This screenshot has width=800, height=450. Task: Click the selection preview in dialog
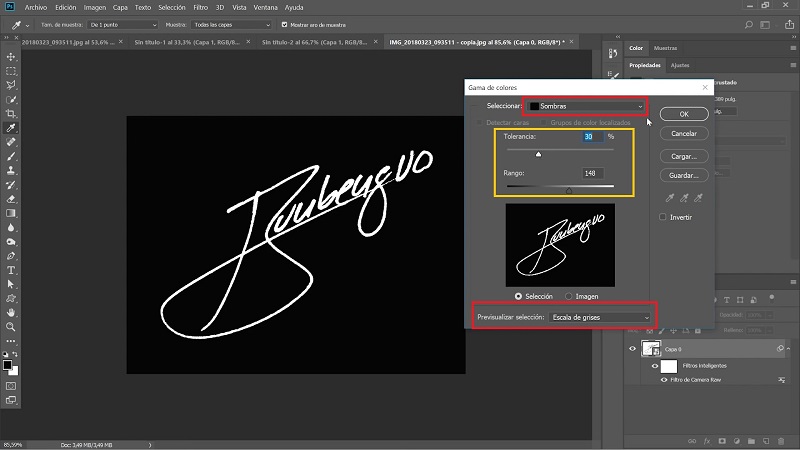[560, 245]
